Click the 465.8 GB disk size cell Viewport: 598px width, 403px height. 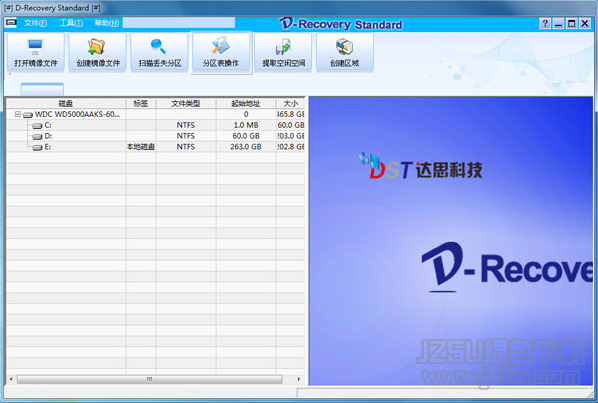point(291,114)
